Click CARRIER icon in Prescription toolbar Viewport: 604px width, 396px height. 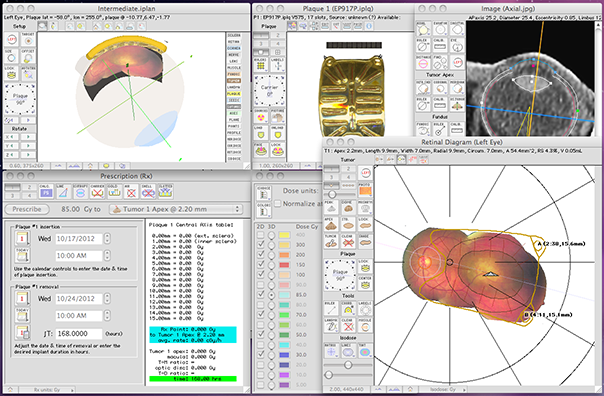[97, 191]
